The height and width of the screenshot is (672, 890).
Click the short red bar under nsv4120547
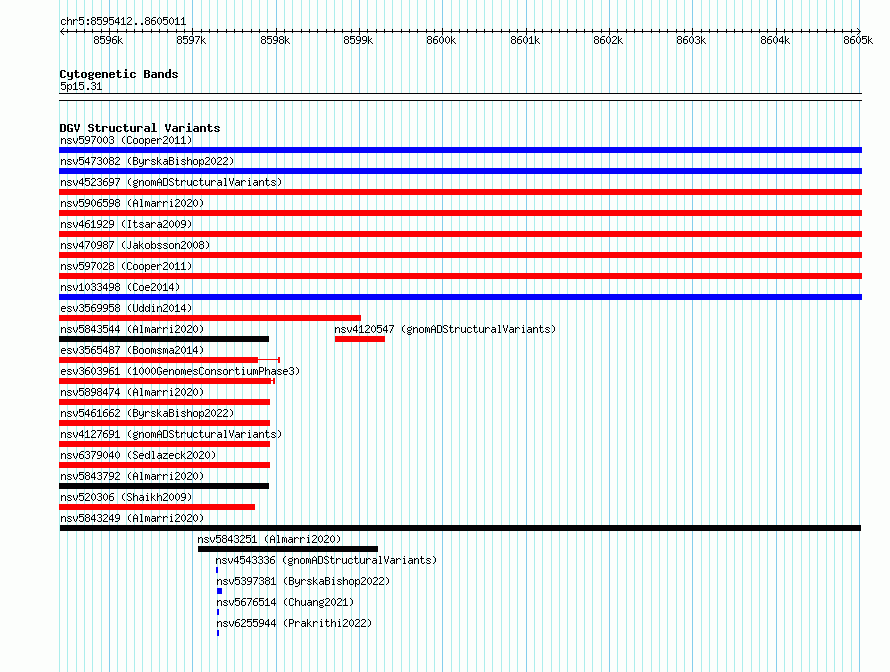[360, 339]
